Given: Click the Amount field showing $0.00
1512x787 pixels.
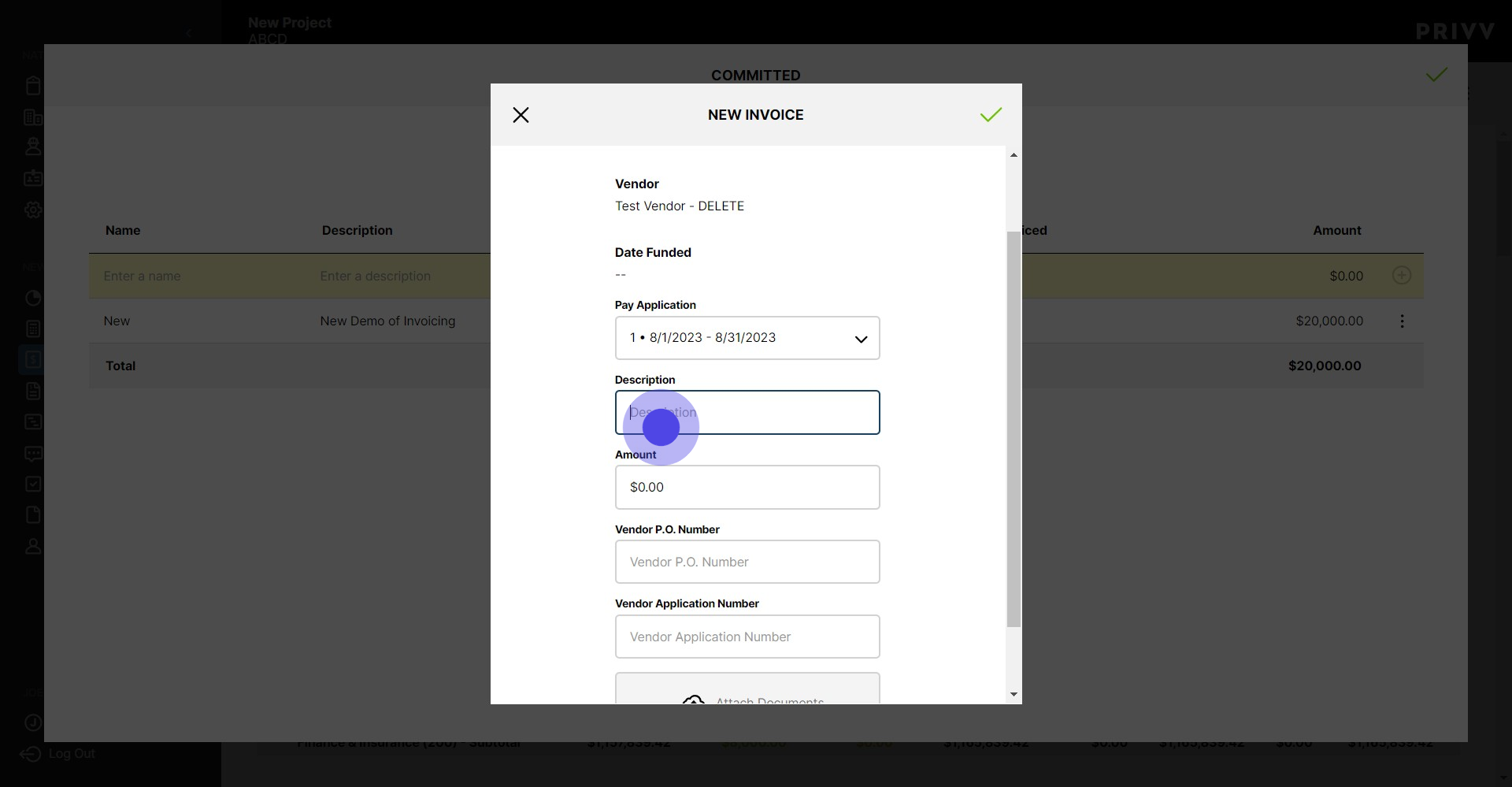Looking at the screenshot, I should tap(747, 488).
